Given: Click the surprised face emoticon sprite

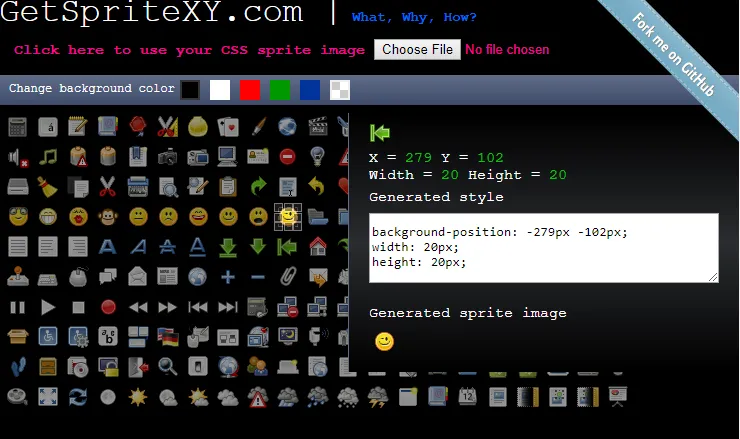Looking at the screenshot, I should pos(258,217).
